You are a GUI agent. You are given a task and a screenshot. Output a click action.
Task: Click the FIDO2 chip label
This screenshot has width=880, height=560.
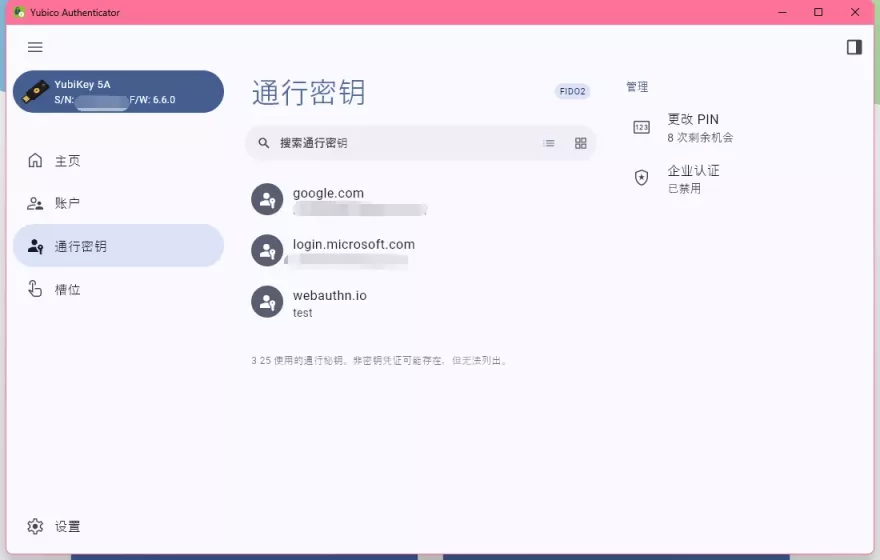(572, 92)
